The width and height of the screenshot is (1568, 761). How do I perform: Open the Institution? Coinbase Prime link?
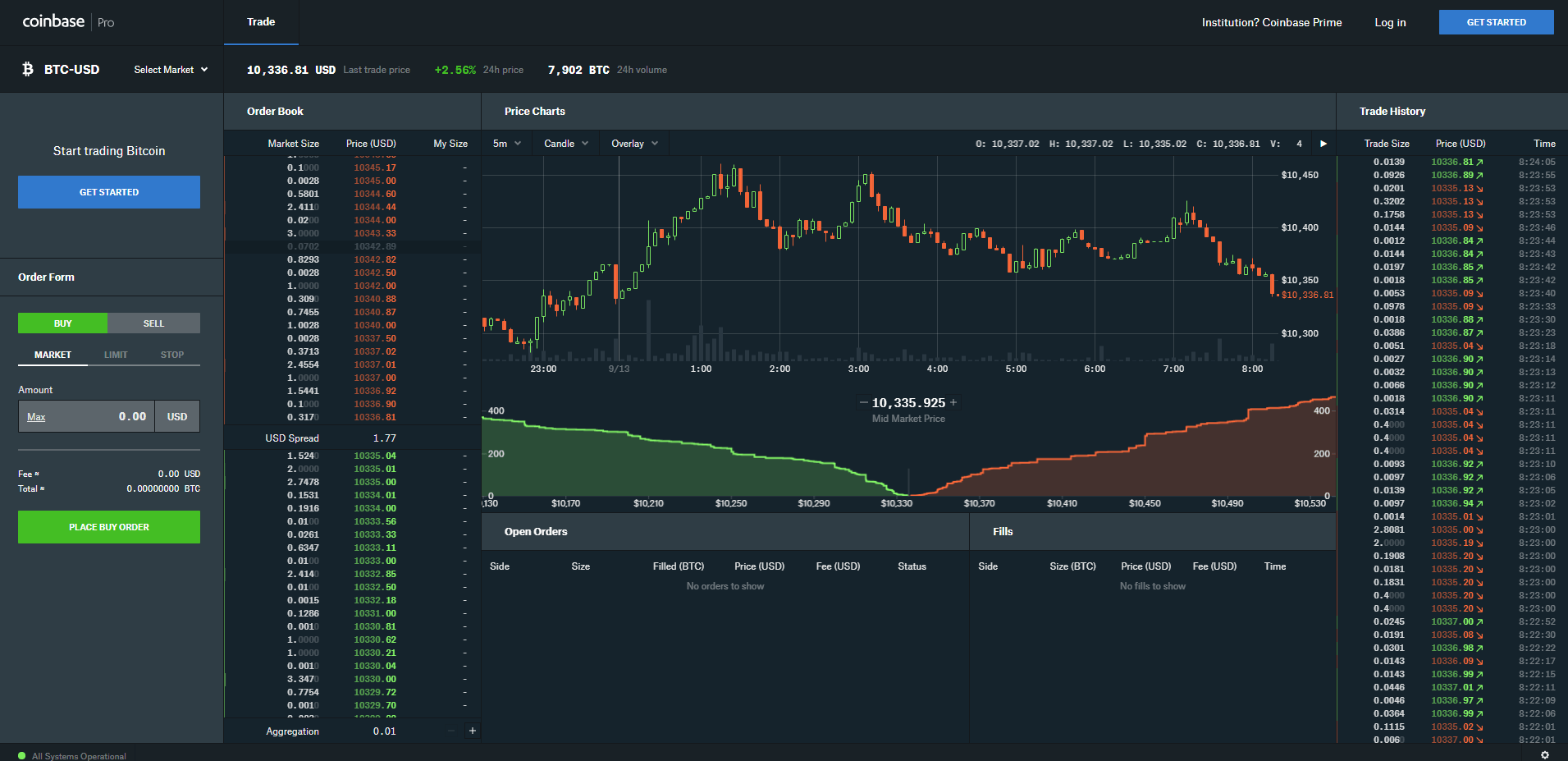pos(1272,22)
